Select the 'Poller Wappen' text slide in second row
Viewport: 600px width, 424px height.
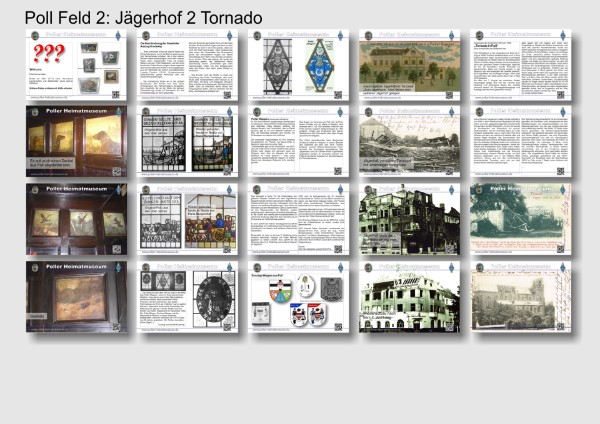tap(298, 142)
